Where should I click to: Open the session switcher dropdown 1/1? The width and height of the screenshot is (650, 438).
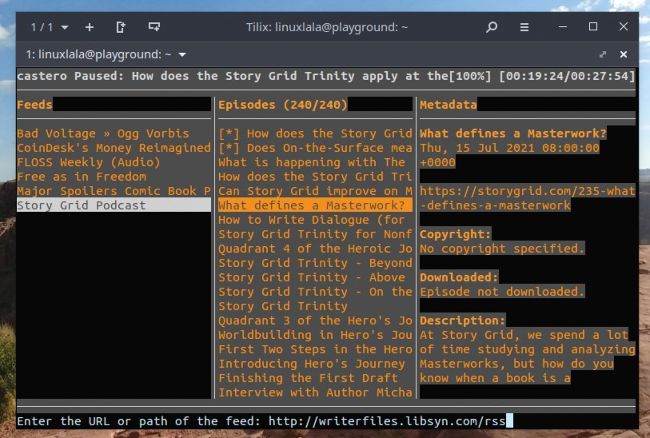pyautogui.click(x=50, y=27)
